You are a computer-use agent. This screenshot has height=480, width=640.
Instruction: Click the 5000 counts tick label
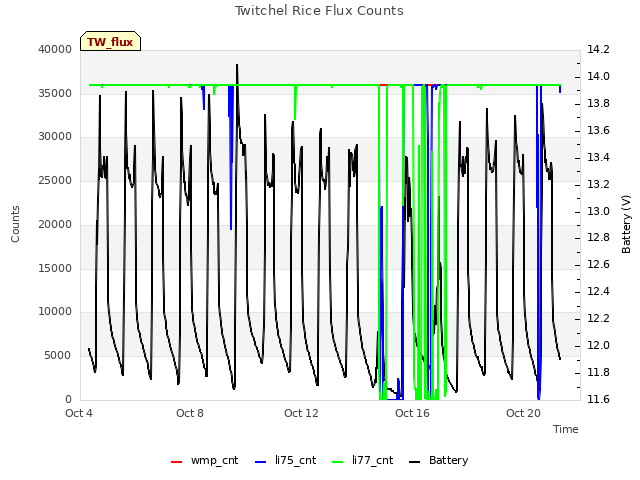tap(58, 356)
